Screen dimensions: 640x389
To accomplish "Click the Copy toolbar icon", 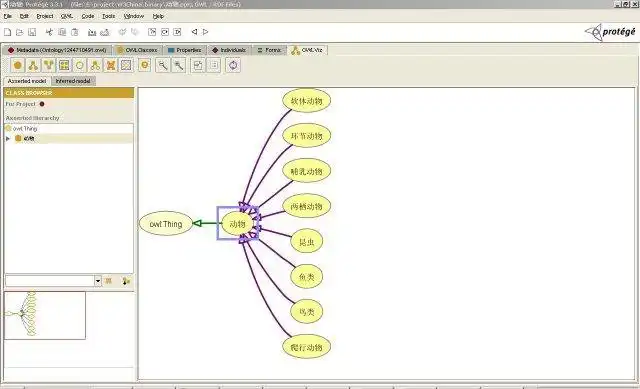I will (62, 32).
